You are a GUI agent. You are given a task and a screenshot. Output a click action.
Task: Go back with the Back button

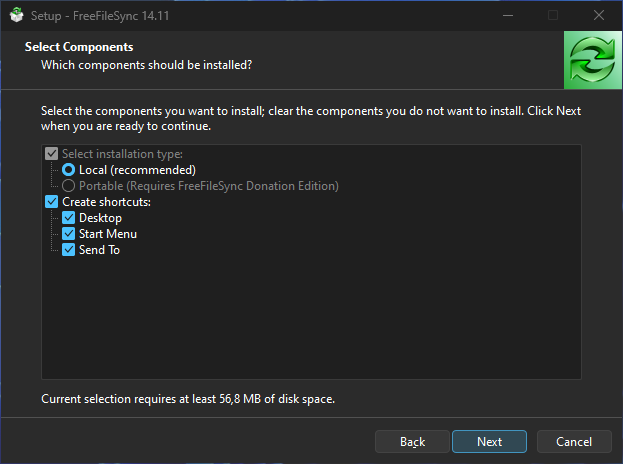(x=412, y=442)
